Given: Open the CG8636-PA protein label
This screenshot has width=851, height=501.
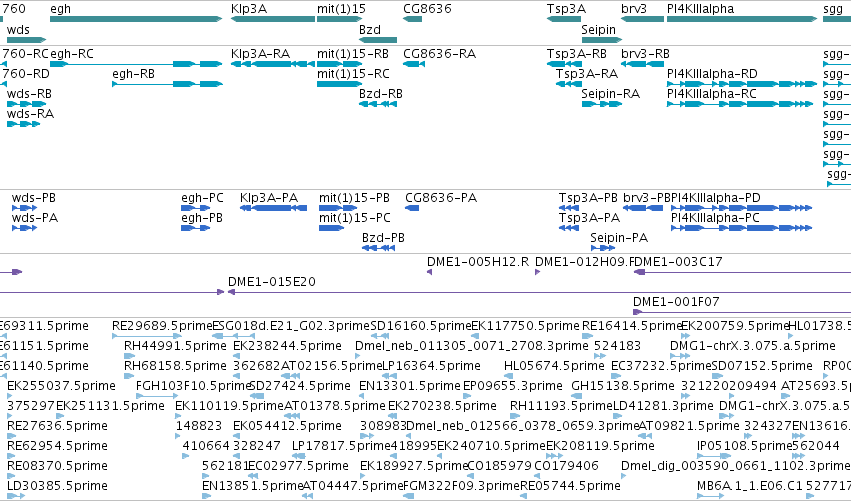Looking at the screenshot, I should pyautogui.click(x=441, y=198).
